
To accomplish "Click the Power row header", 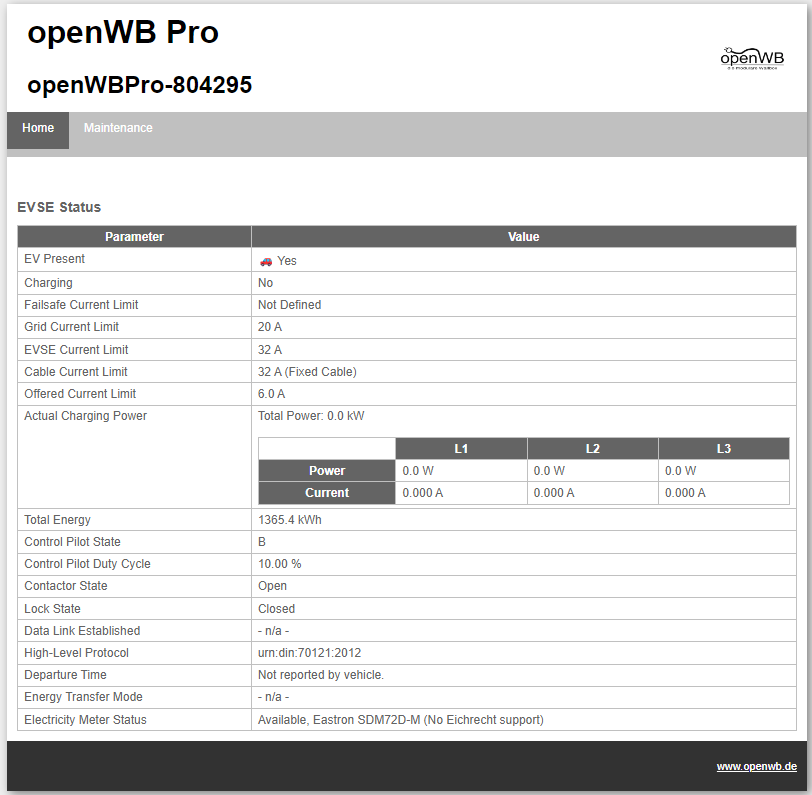I will [327, 471].
